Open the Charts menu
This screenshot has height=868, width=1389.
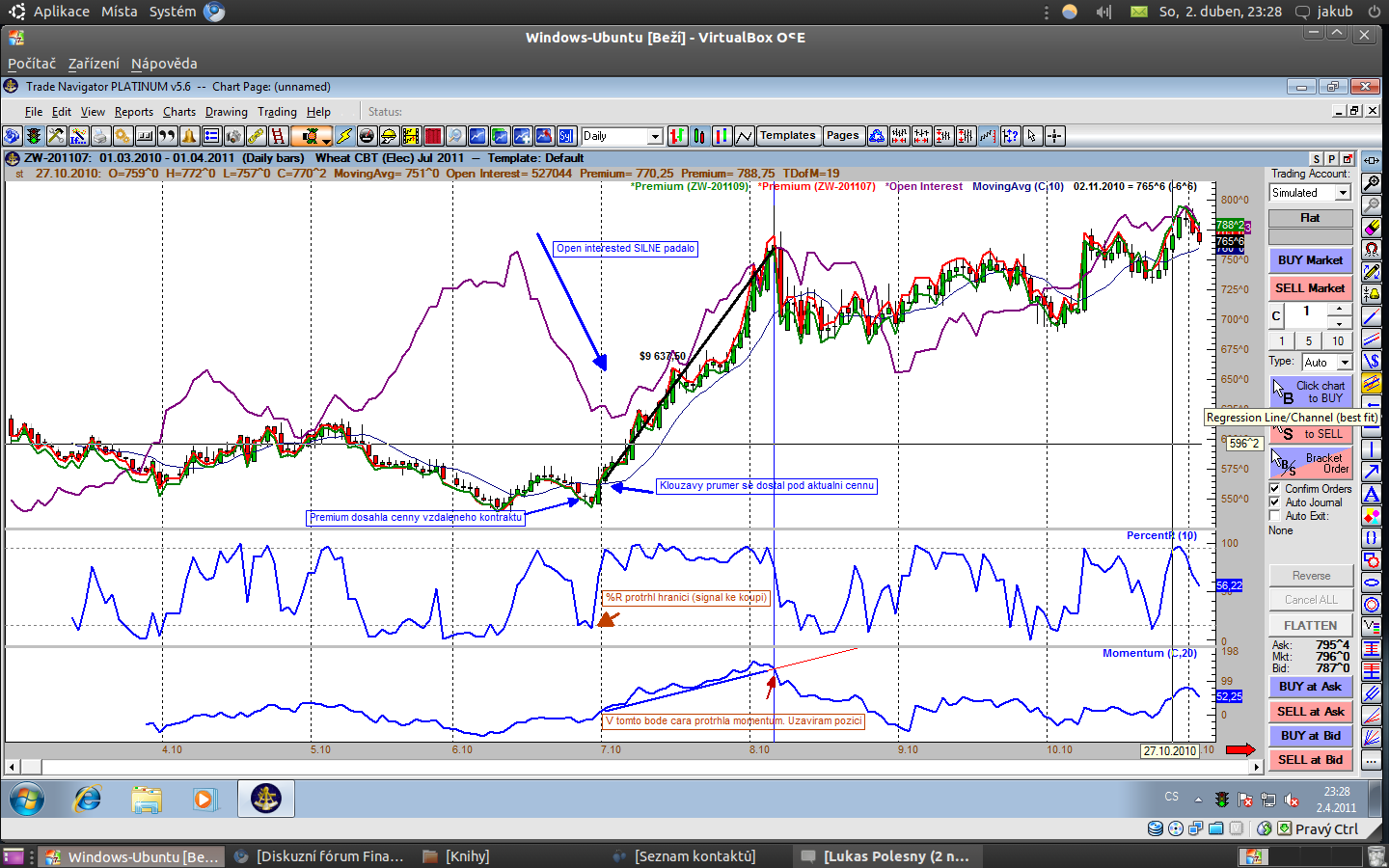click(x=178, y=112)
